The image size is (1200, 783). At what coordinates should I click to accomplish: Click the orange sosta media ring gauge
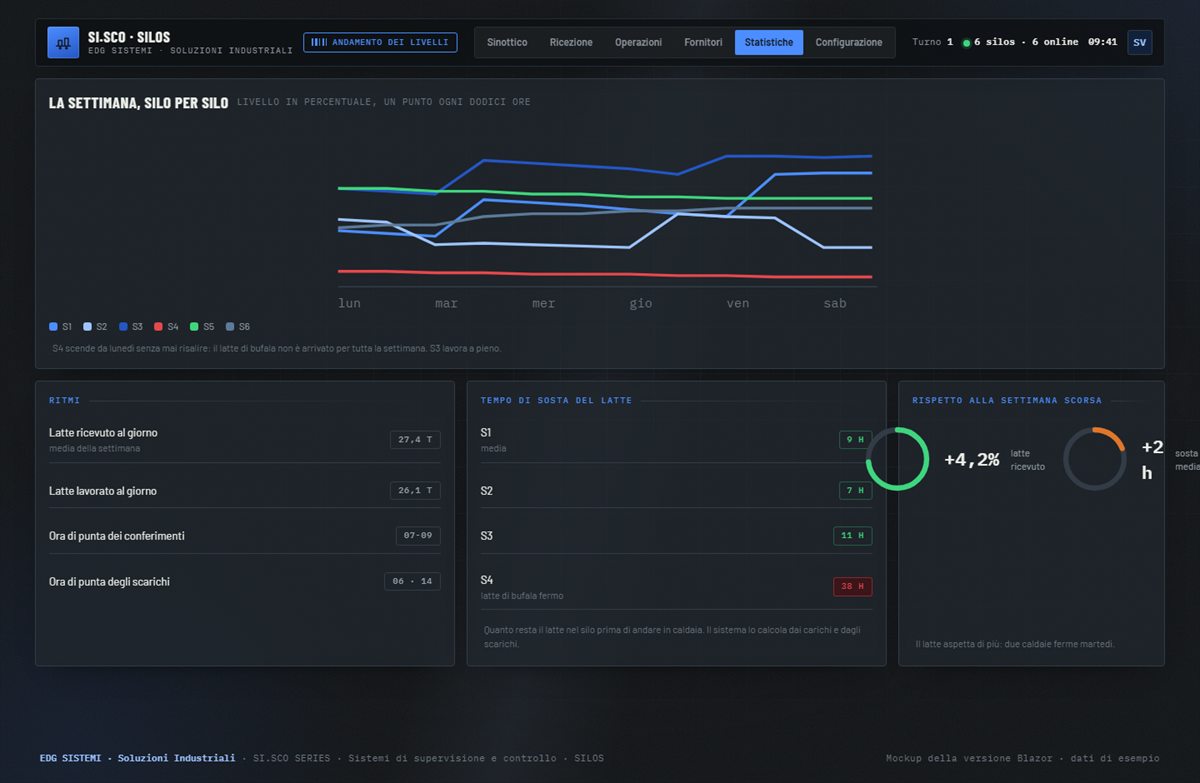[x=1094, y=459]
